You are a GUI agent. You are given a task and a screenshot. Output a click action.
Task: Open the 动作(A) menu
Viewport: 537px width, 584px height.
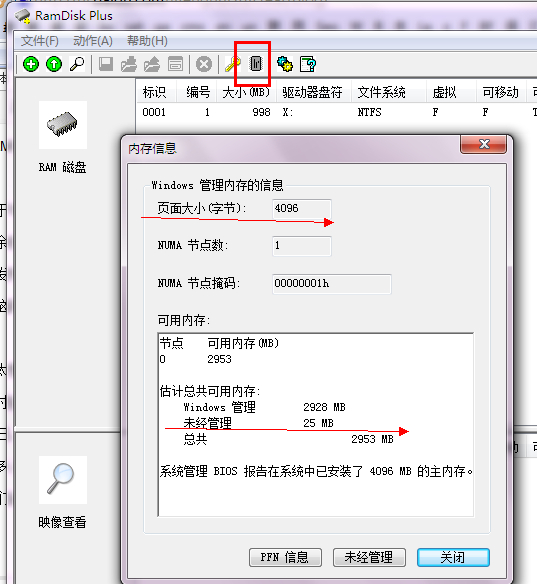93,41
